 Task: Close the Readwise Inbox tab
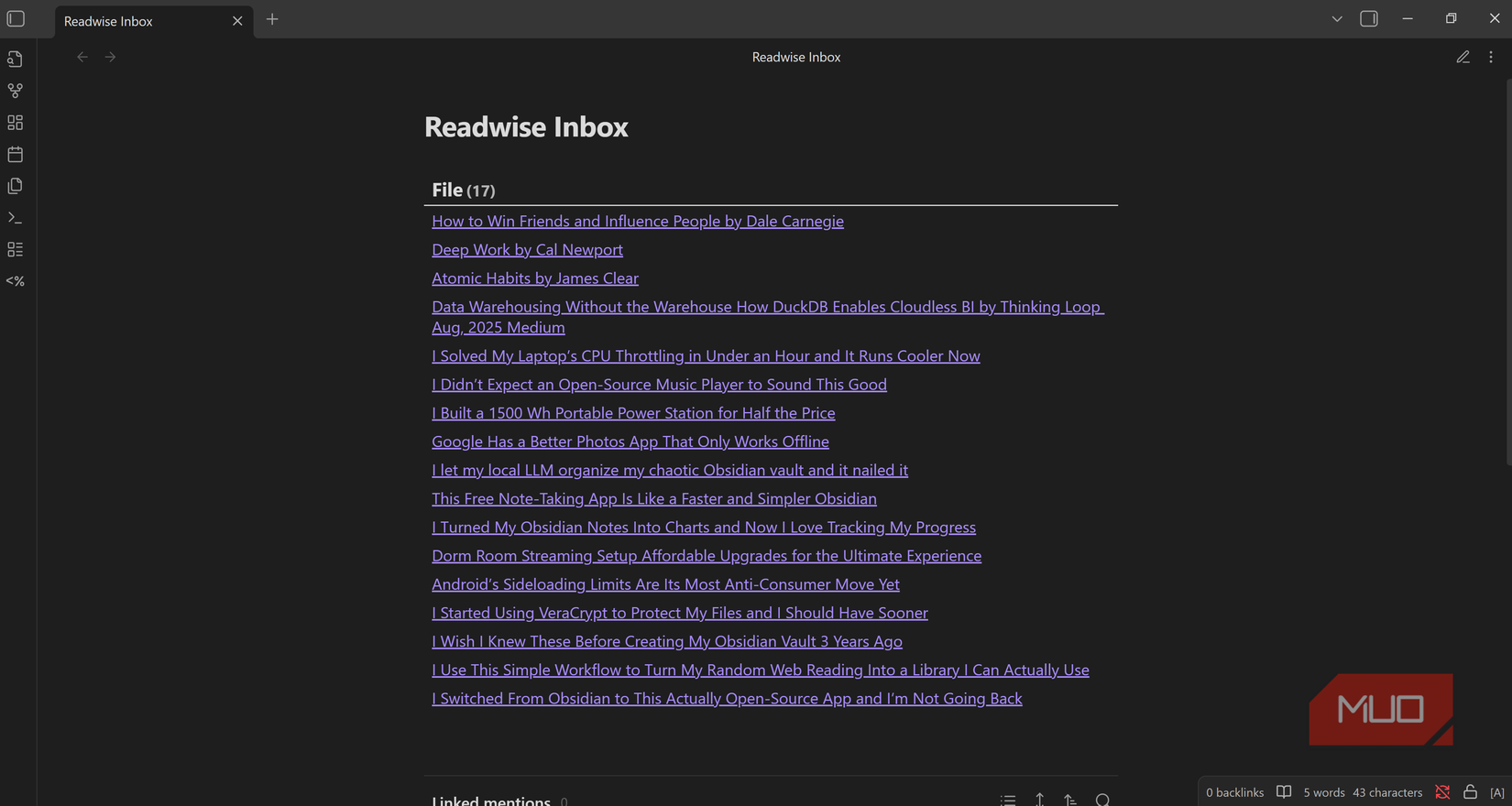tap(237, 20)
